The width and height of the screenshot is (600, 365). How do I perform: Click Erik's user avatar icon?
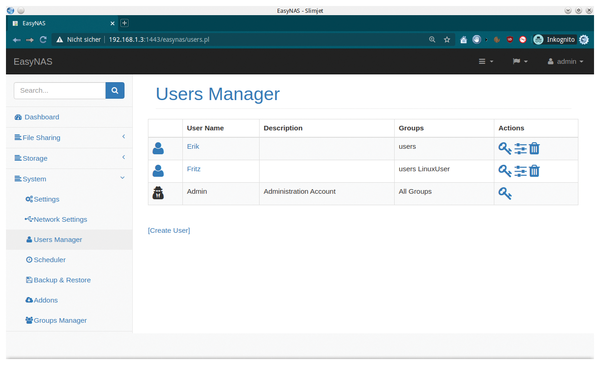pos(158,148)
